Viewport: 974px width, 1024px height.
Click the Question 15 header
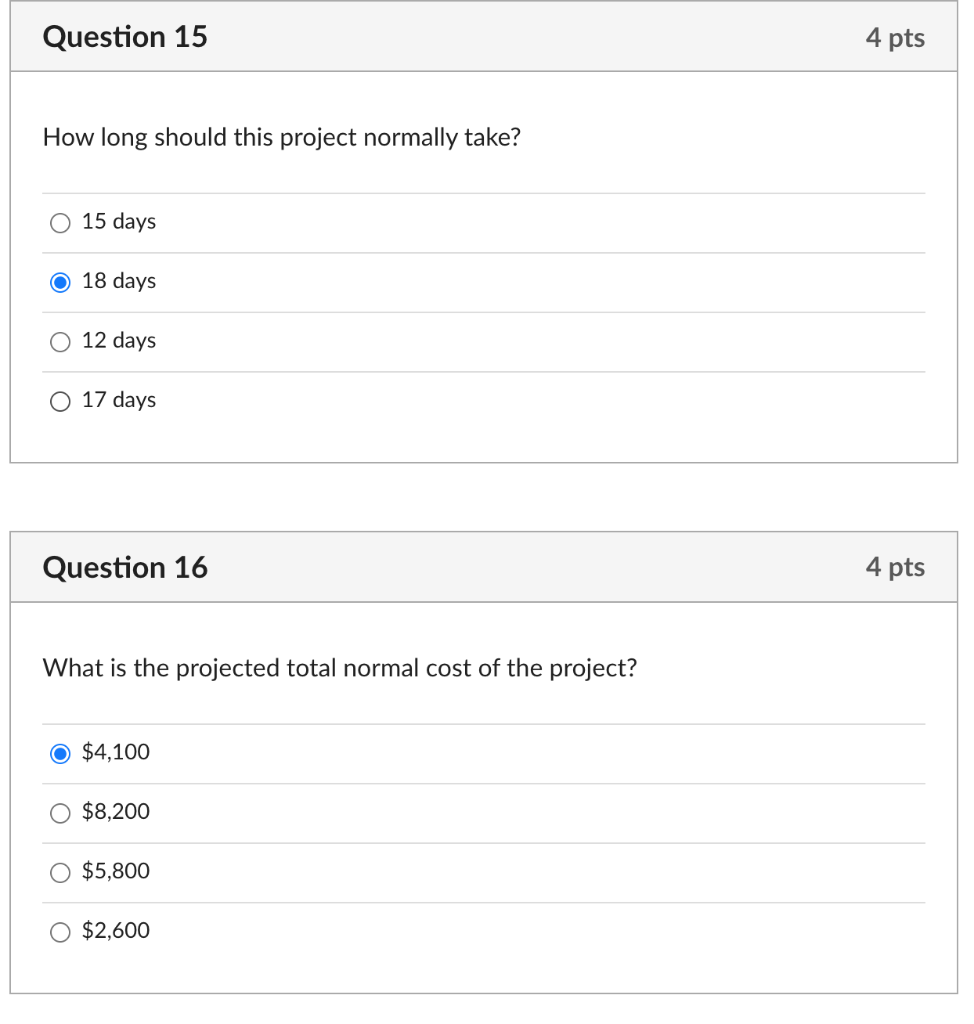point(125,36)
